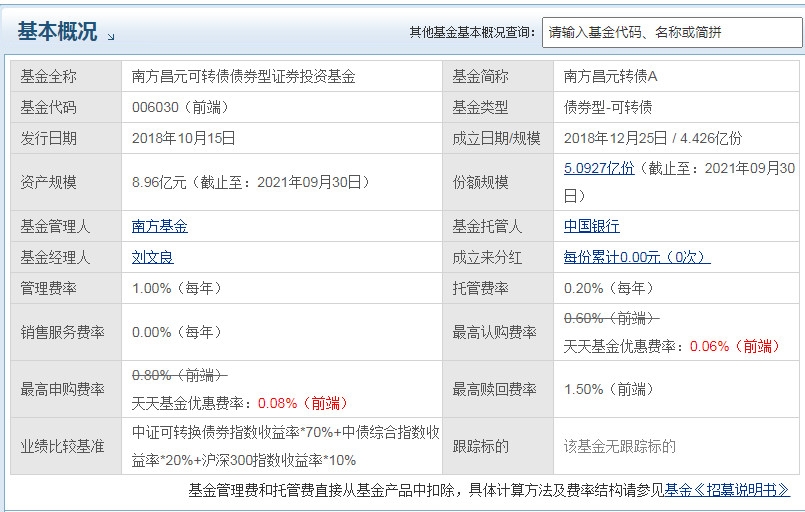Viewport: 805px width, 512px height.
Task: Click the 管理费率 row label
Action: [x=48, y=288]
